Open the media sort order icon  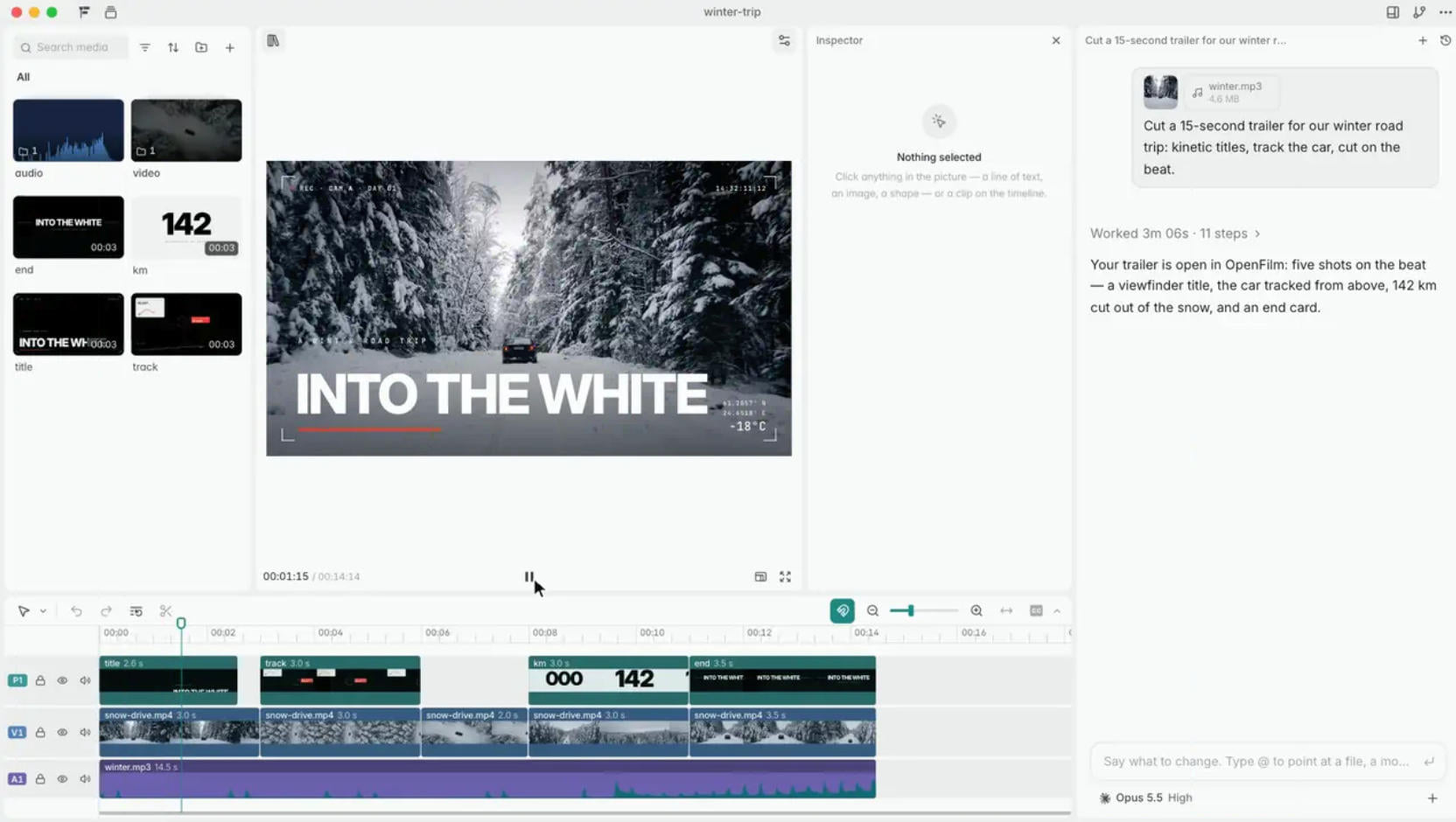click(x=173, y=47)
